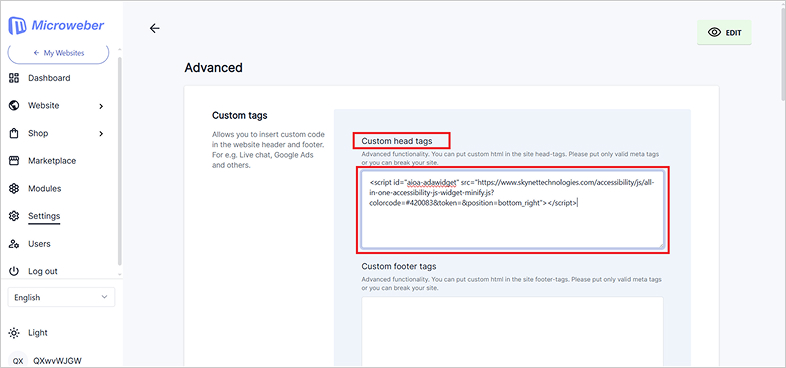Click the QXwvWJGW username
Screen dimensions: 786x368
coord(58,360)
